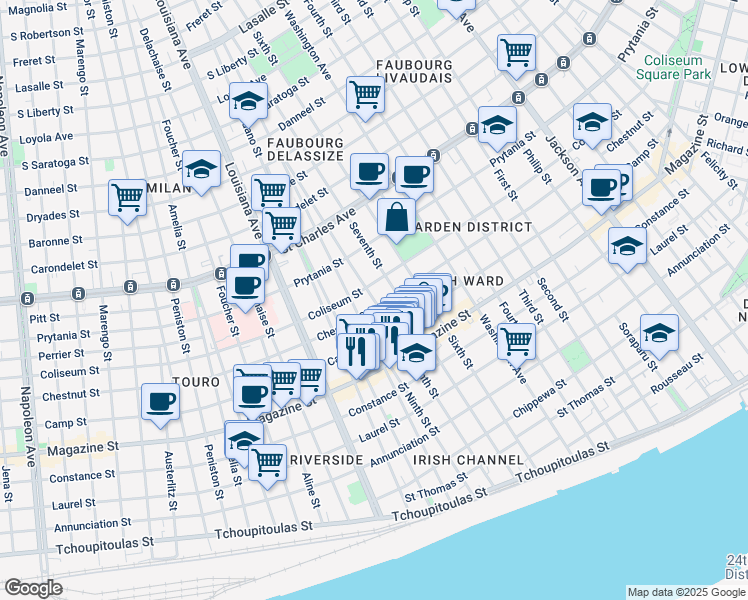This screenshot has width=748, height=600.
Task: Open the Google logo link
Action: (33, 588)
